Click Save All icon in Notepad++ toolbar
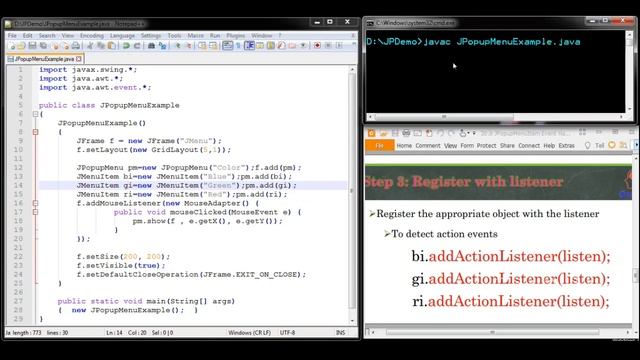640x360 pixels. point(44,46)
